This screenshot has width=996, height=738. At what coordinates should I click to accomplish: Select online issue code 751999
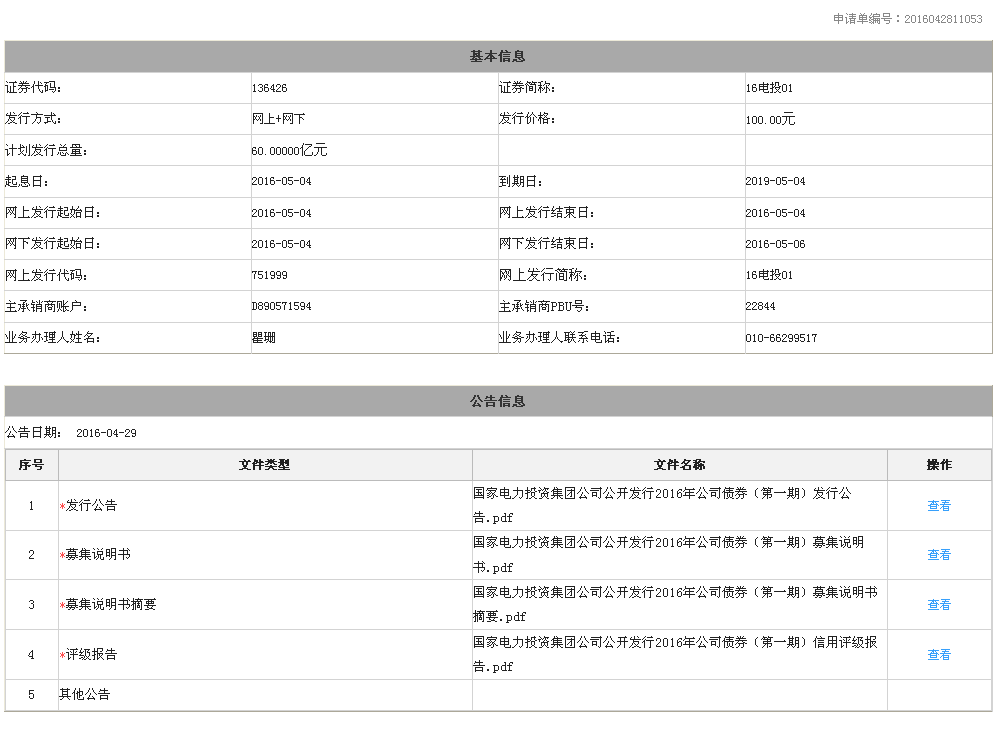(x=269, y=275)
